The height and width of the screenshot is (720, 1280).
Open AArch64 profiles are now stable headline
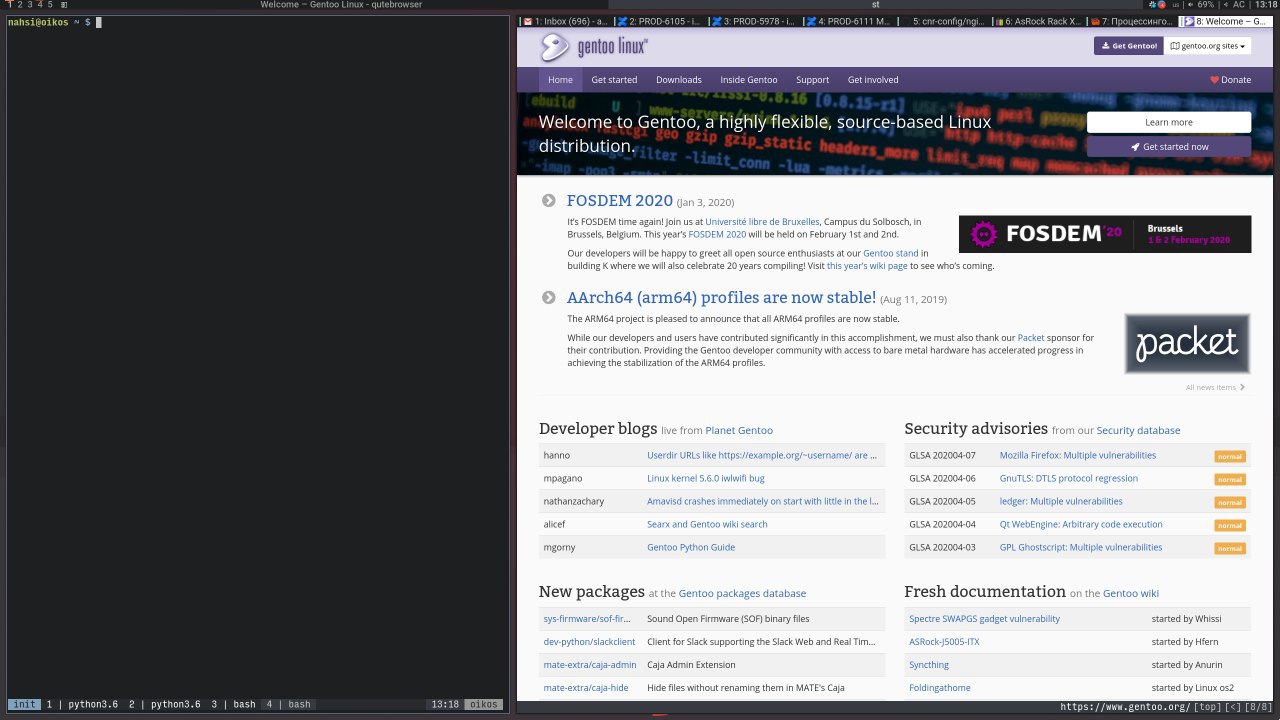(721, 298)
